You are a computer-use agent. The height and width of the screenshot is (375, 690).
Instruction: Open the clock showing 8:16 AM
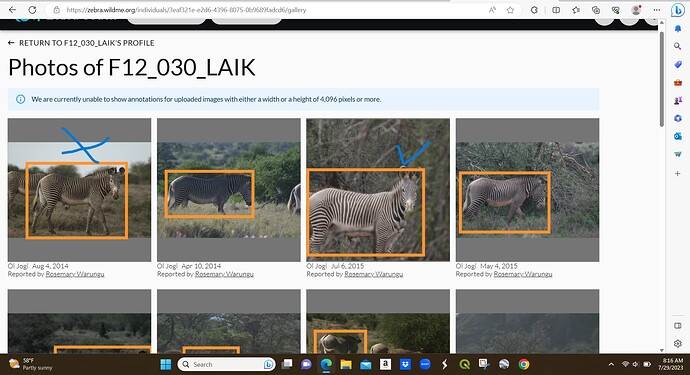672,364
